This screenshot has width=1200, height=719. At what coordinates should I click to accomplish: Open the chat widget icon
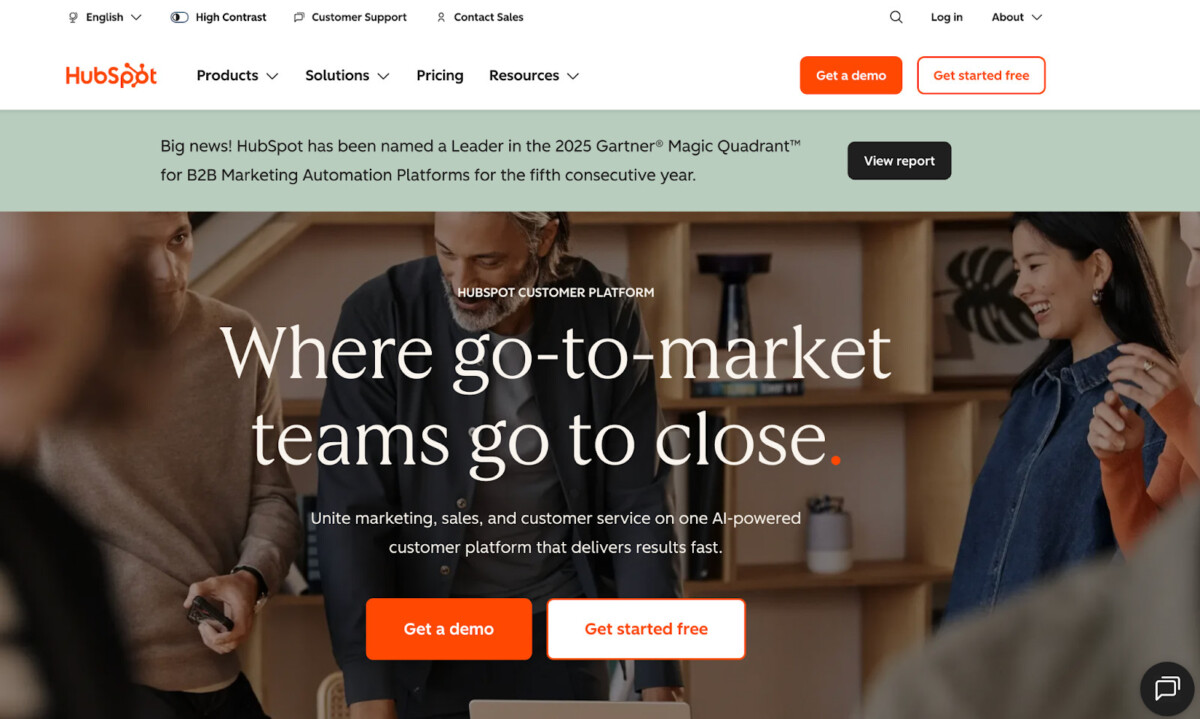pos(1167,688)
